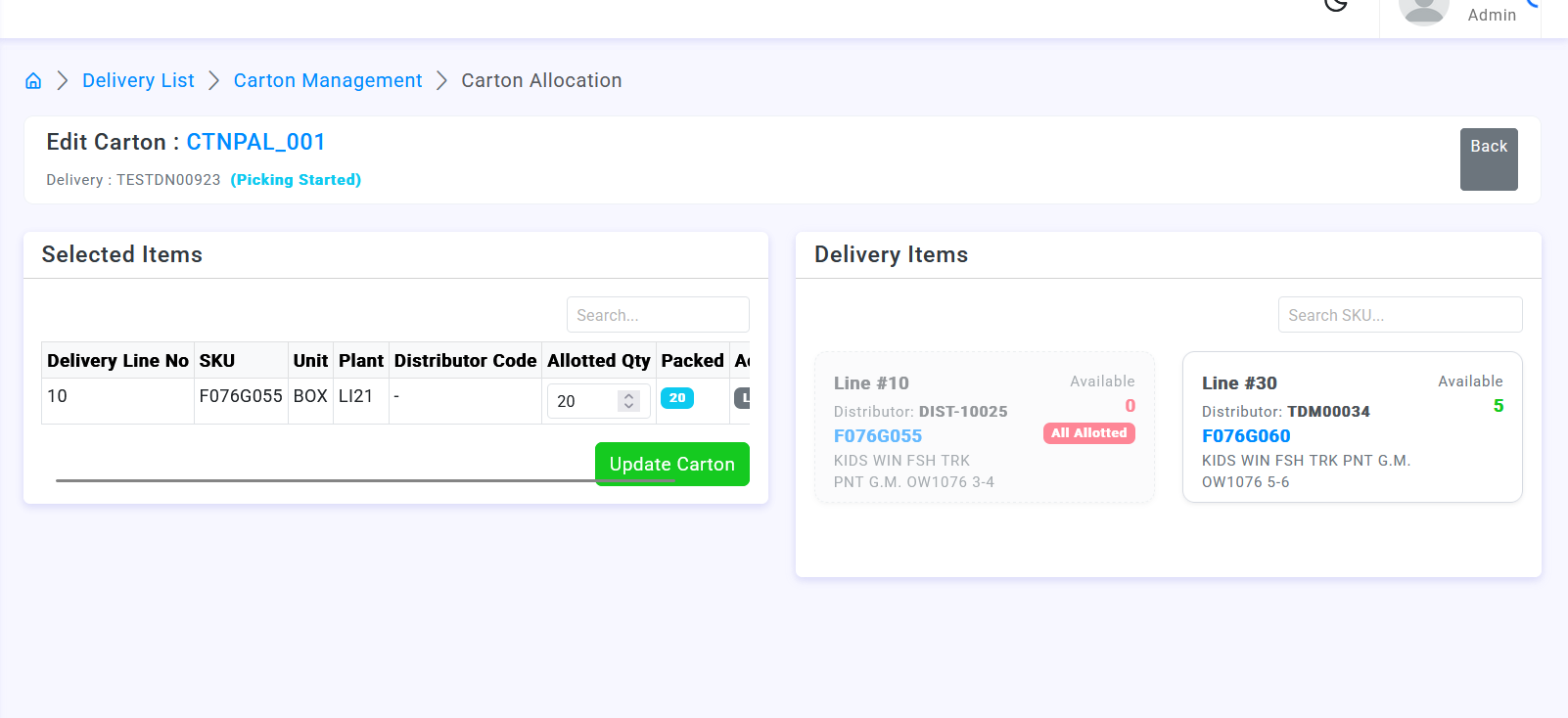Toggle dark mode with the moon icon
This screenshot has height=718, width=1568.
1336,4
